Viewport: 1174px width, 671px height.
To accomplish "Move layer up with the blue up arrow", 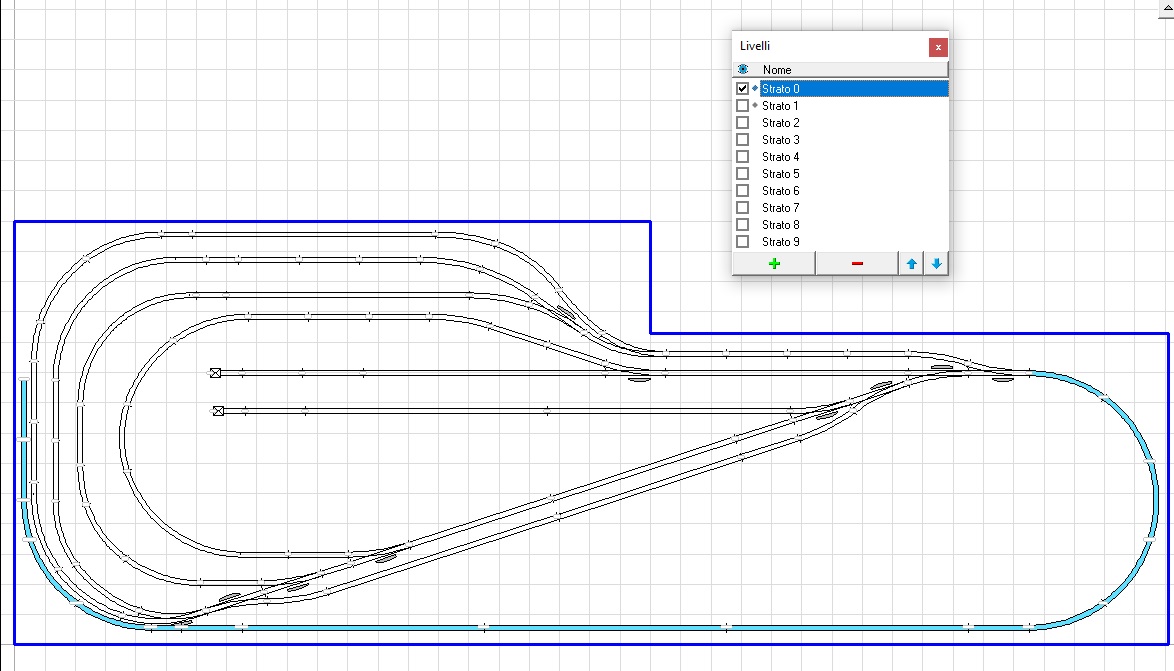I will 911,263.
